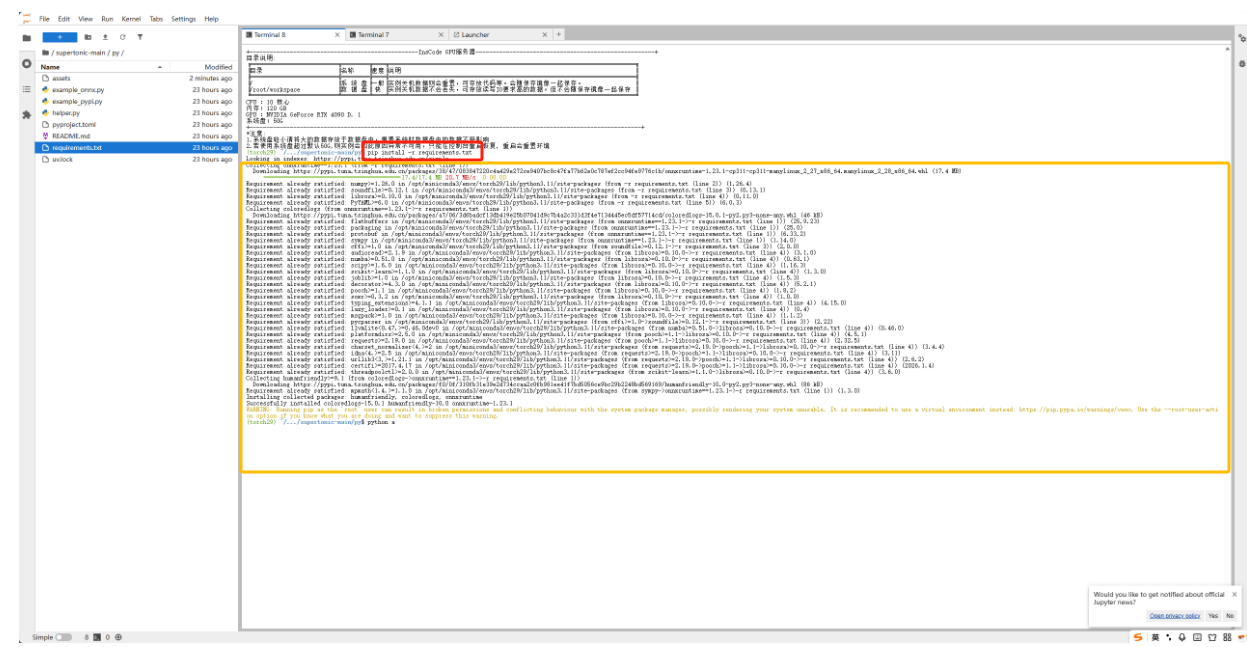The height and width of the screenshot is (647, 1247).
Task: Click the terminal count icon in status bar
Action: click(95, 637)
